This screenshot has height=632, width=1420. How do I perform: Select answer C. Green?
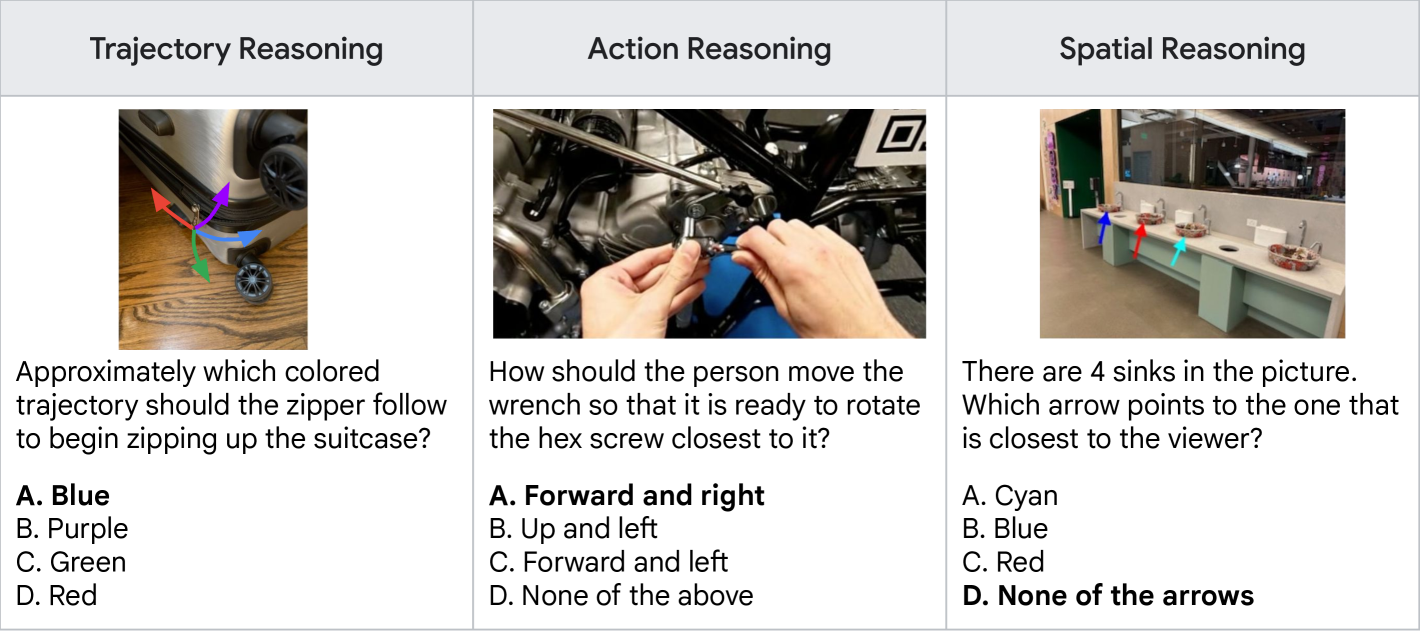(x=71, y=562)
